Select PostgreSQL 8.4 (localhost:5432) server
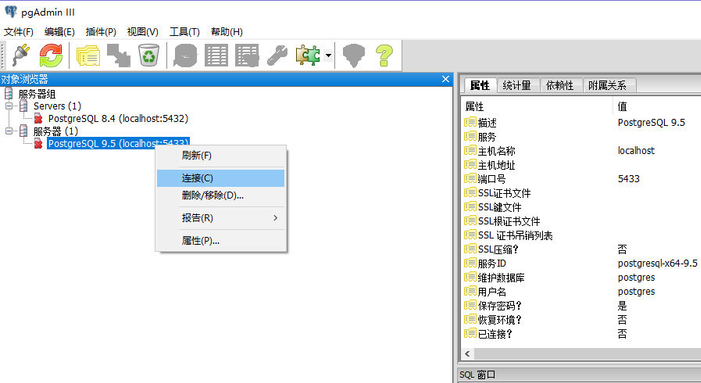 [118, 118]
